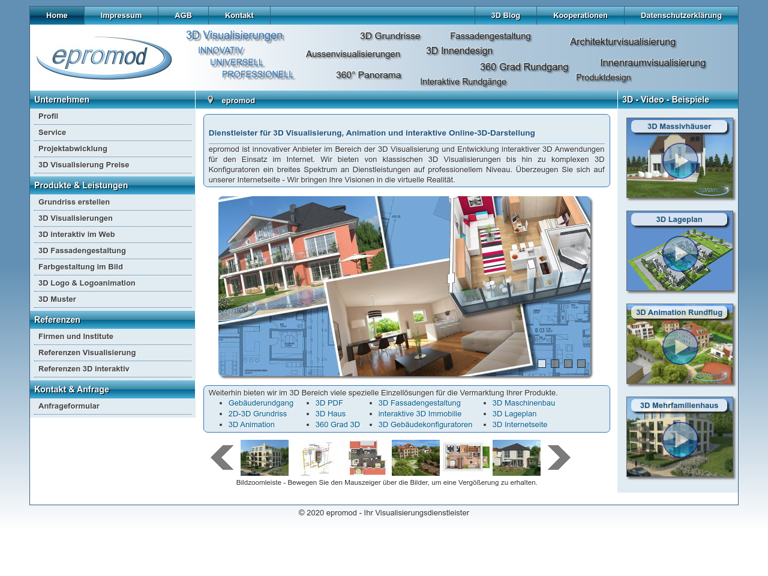
Task: Play the 3D Animation Rundflug video
Action: 680,347
